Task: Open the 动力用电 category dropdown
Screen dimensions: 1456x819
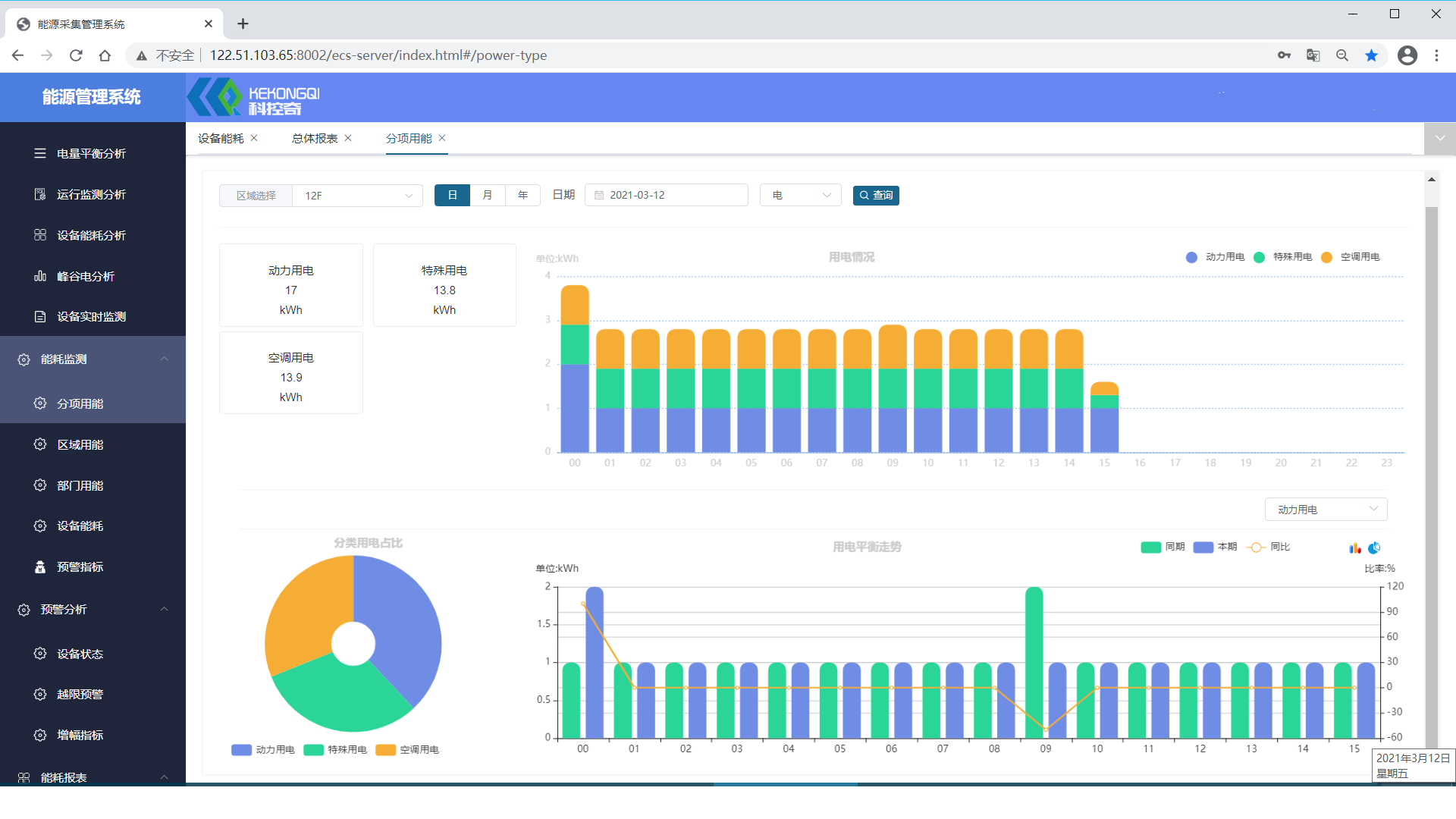Action: click(1326, 510)
